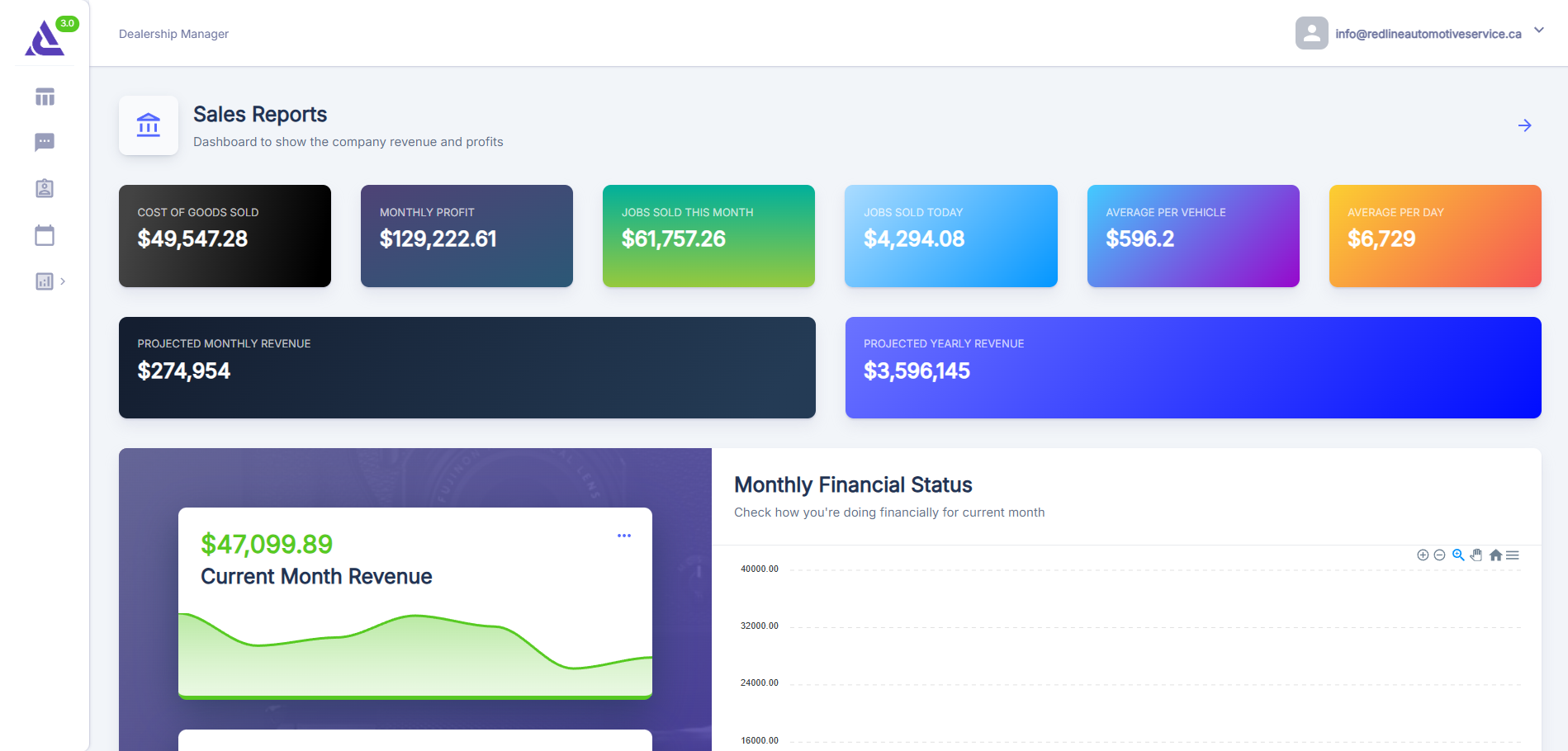Select the Dealership Manager header label
This screenshot has width=1568, height=751.
click(x=173, y=34)
